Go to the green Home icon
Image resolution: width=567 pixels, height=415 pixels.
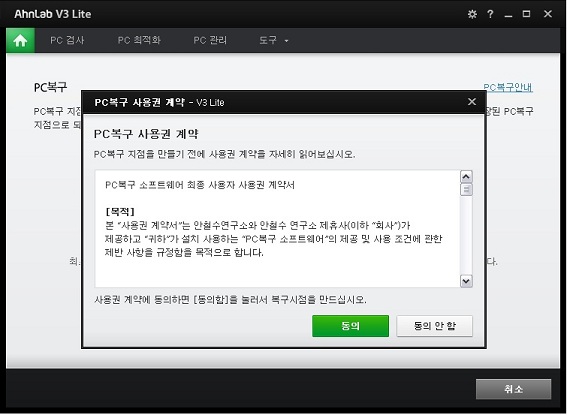coord(21,40)
